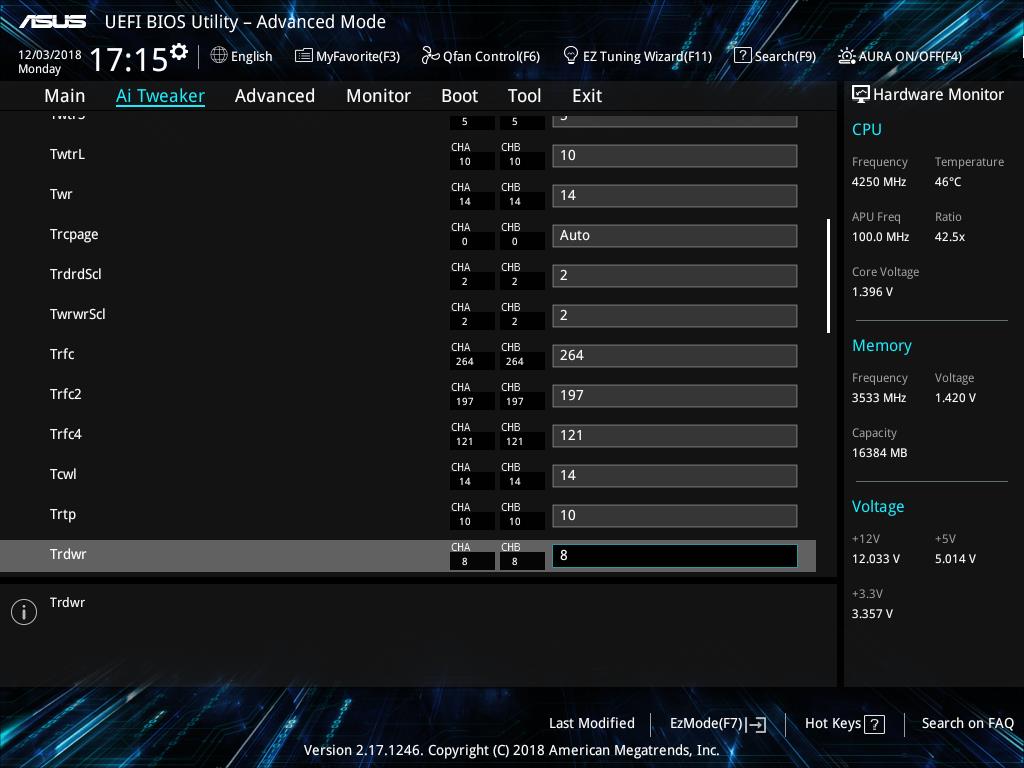Click the globe language icon
Screen dimensions: 1024x768
[x=219, y=56]
